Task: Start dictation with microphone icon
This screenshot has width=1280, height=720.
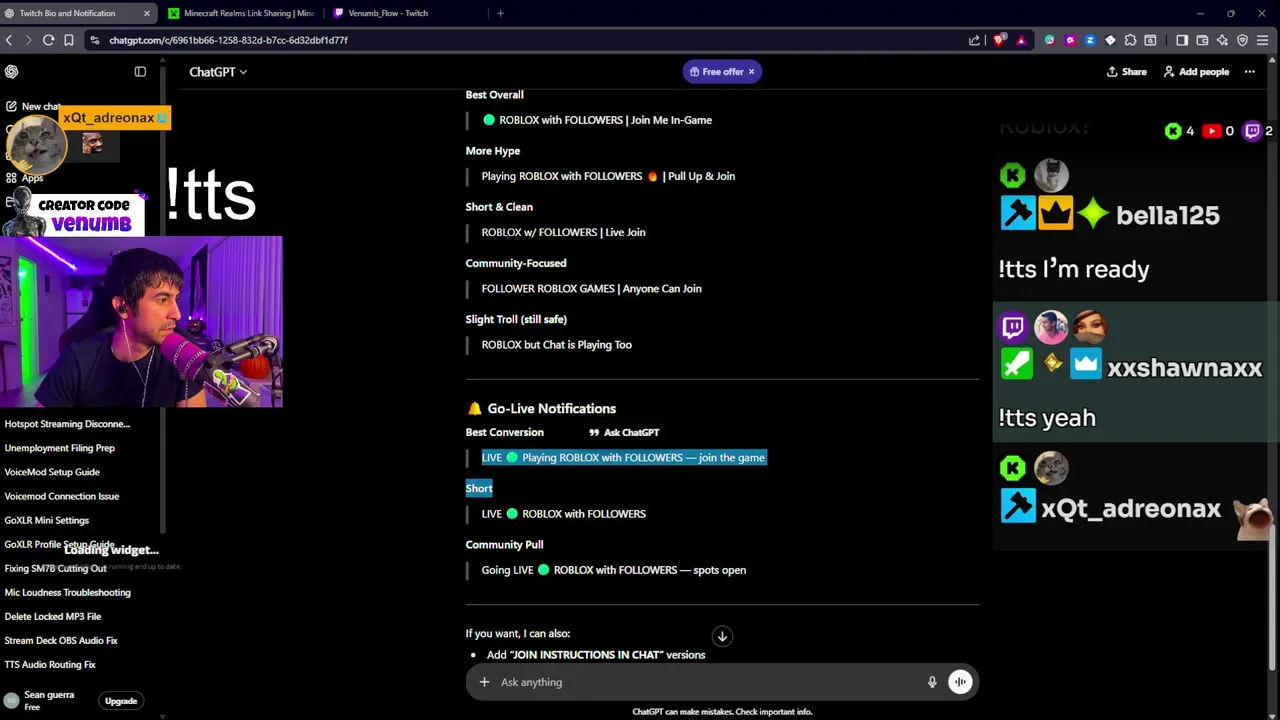Action: [x=932, y=682]
